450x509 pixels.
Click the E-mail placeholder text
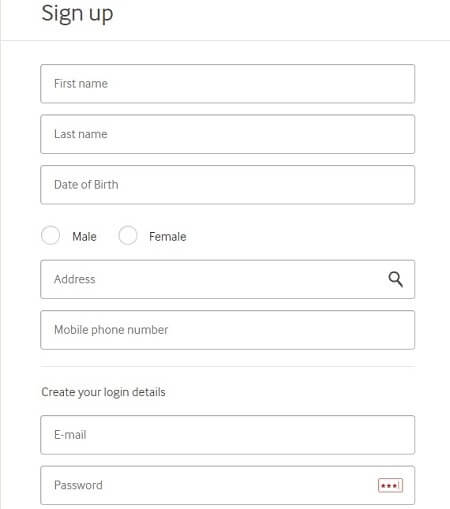point(70,435)
